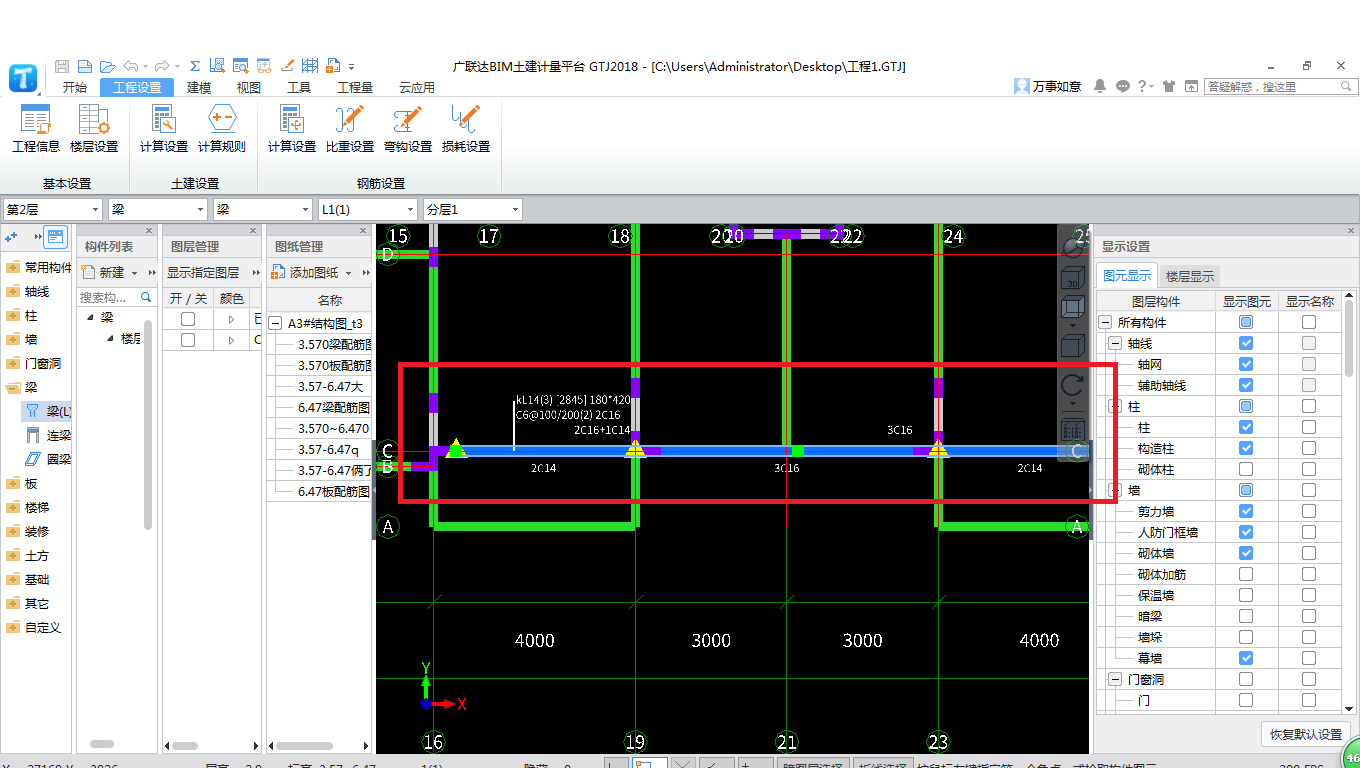Click the Save icon in quick access toolbar
This screenshot has width=1360, height=768.
coord(62,66)
